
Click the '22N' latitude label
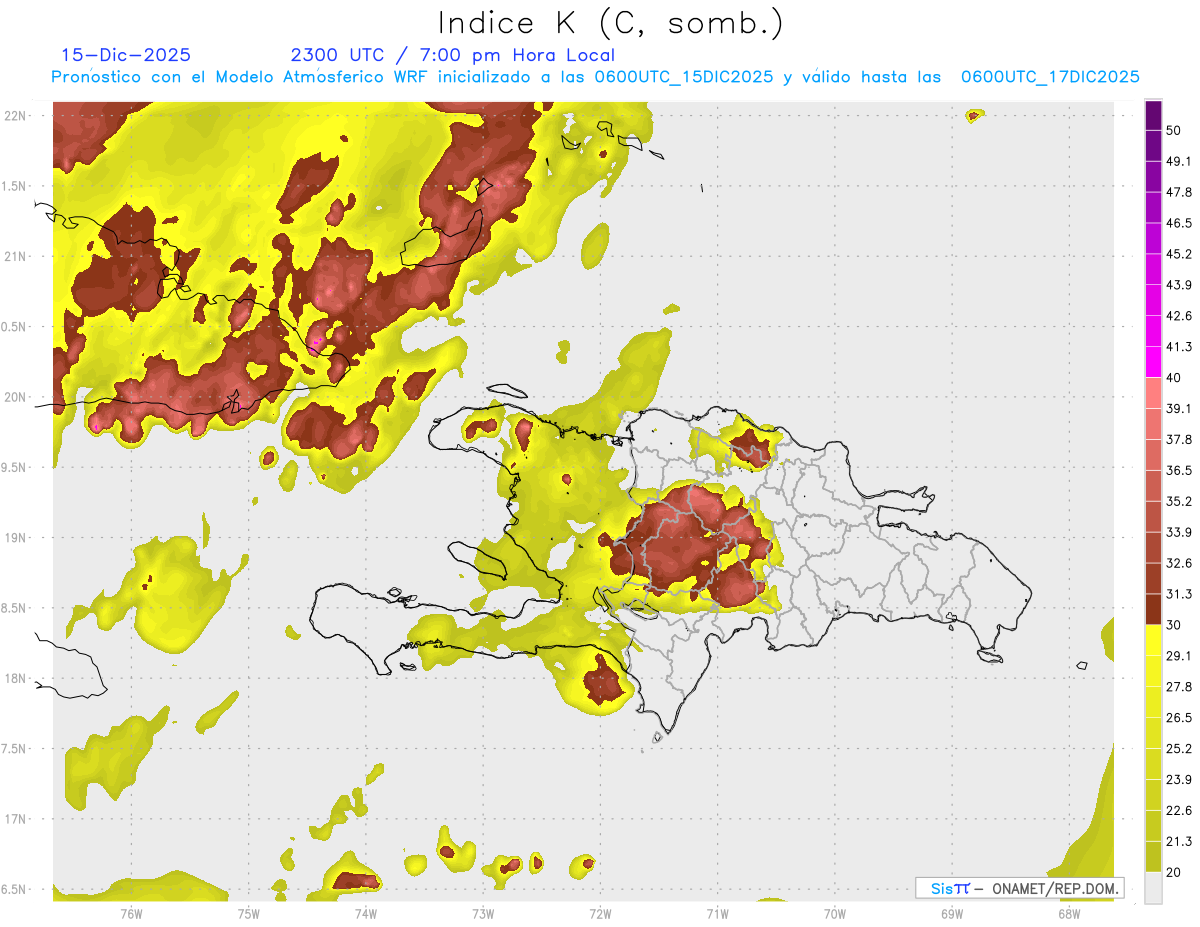tap(15, 116)
